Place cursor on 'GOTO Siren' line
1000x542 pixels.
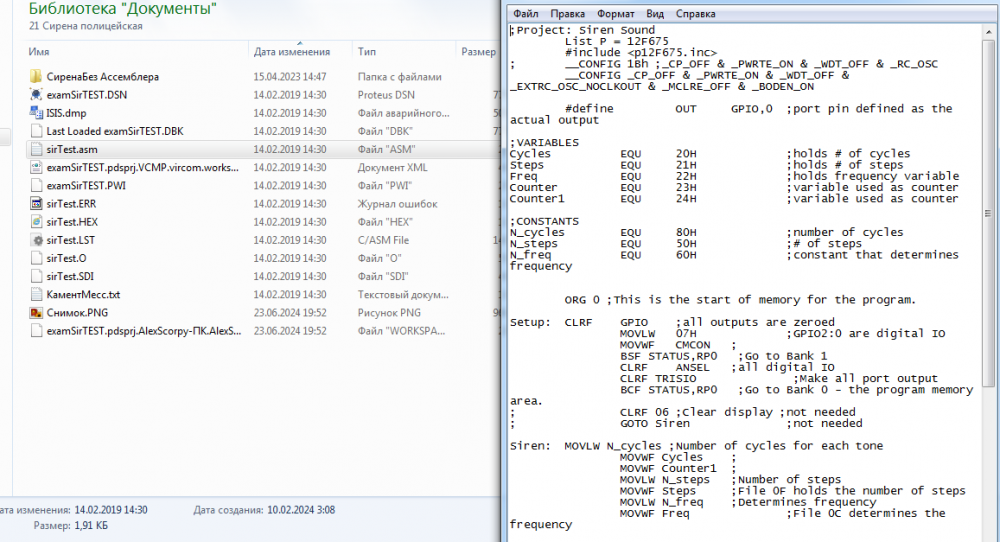tap(654, 423)
